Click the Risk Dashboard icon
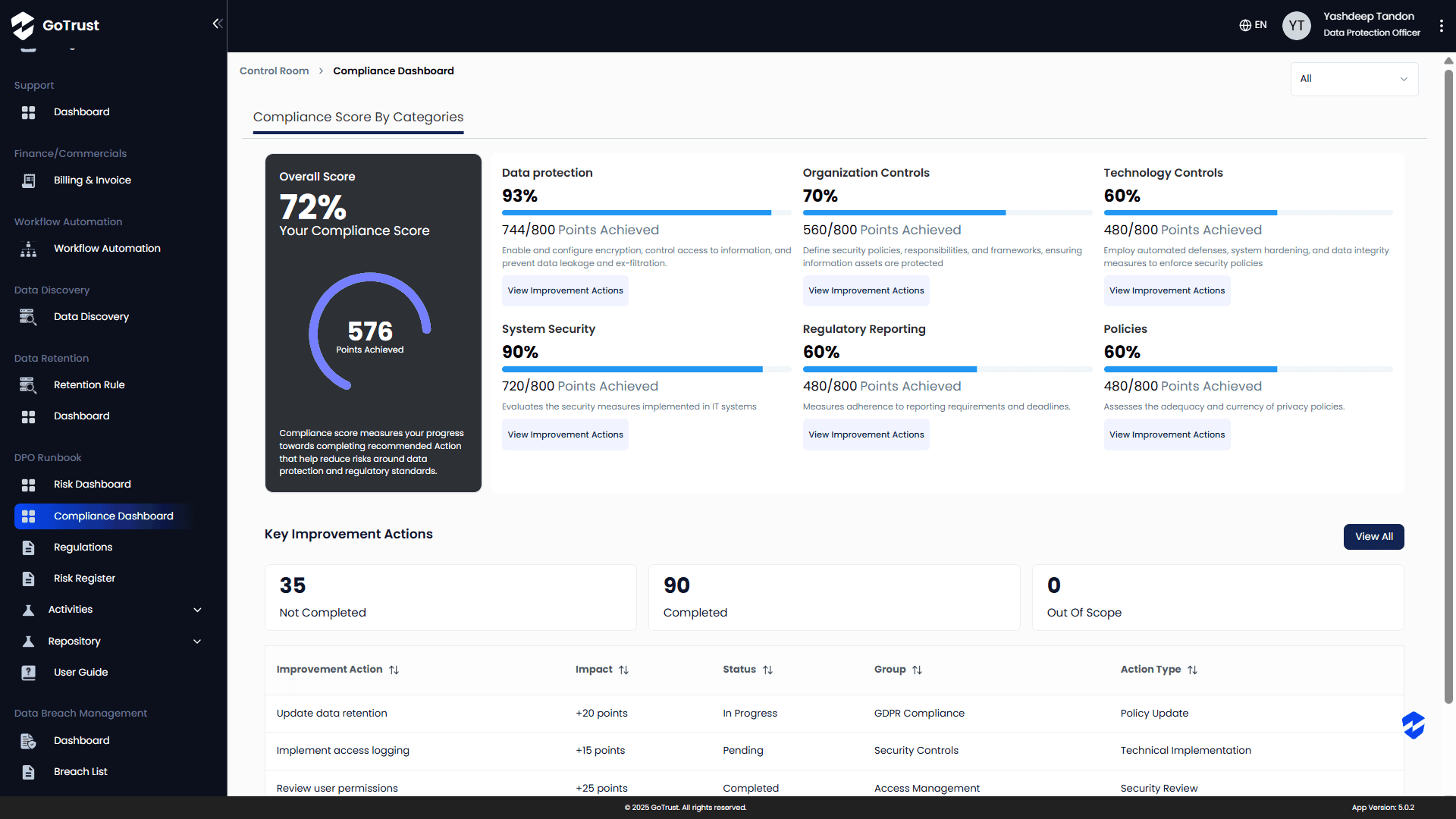 (x=29, y=485)
